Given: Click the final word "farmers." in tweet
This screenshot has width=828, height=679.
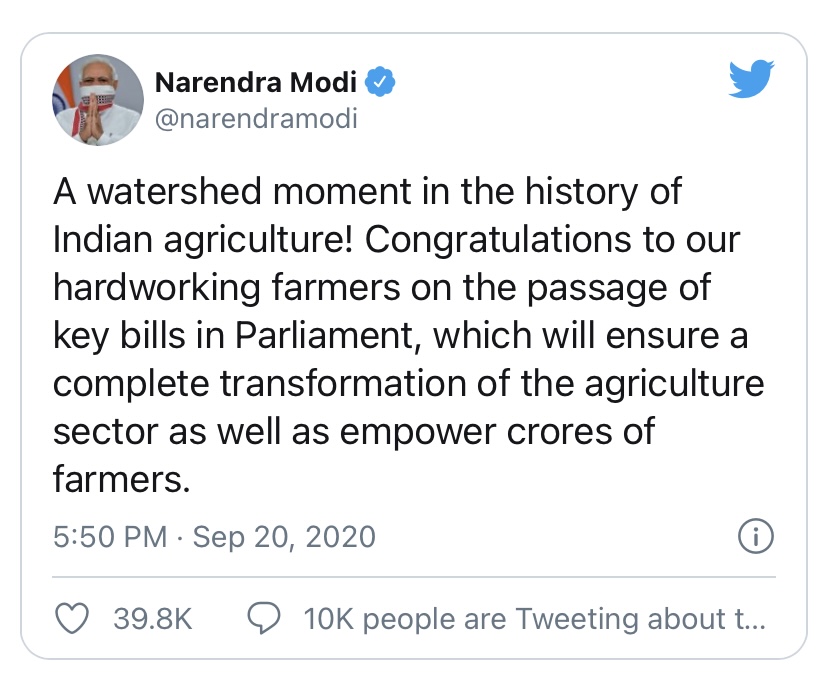Looking at the screenshot, I should (x=121, y=480).
